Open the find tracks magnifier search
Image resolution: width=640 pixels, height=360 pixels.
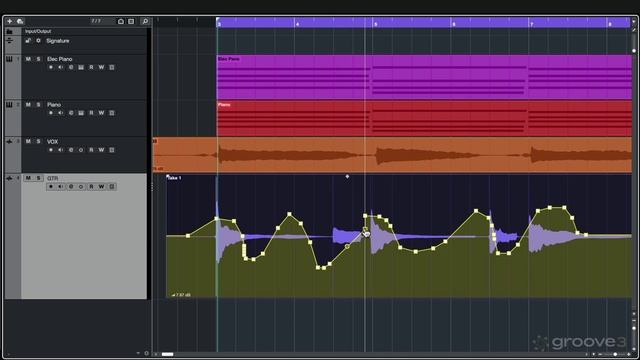point(145,21)
